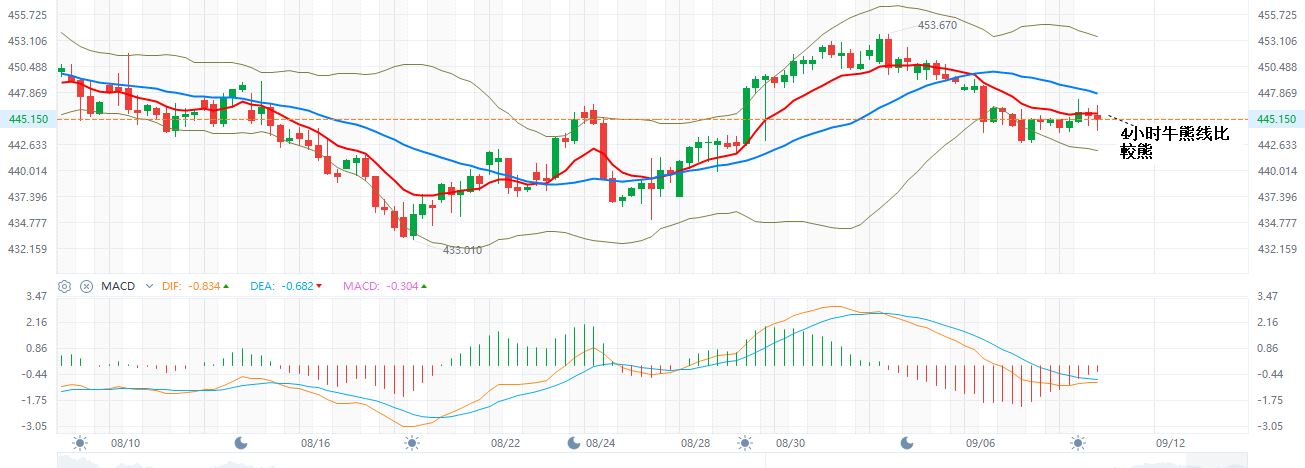The image size is (1305, 468).
Task: Click the sun icon between 09/06 and 09/12
Action: coord(1078,442)
